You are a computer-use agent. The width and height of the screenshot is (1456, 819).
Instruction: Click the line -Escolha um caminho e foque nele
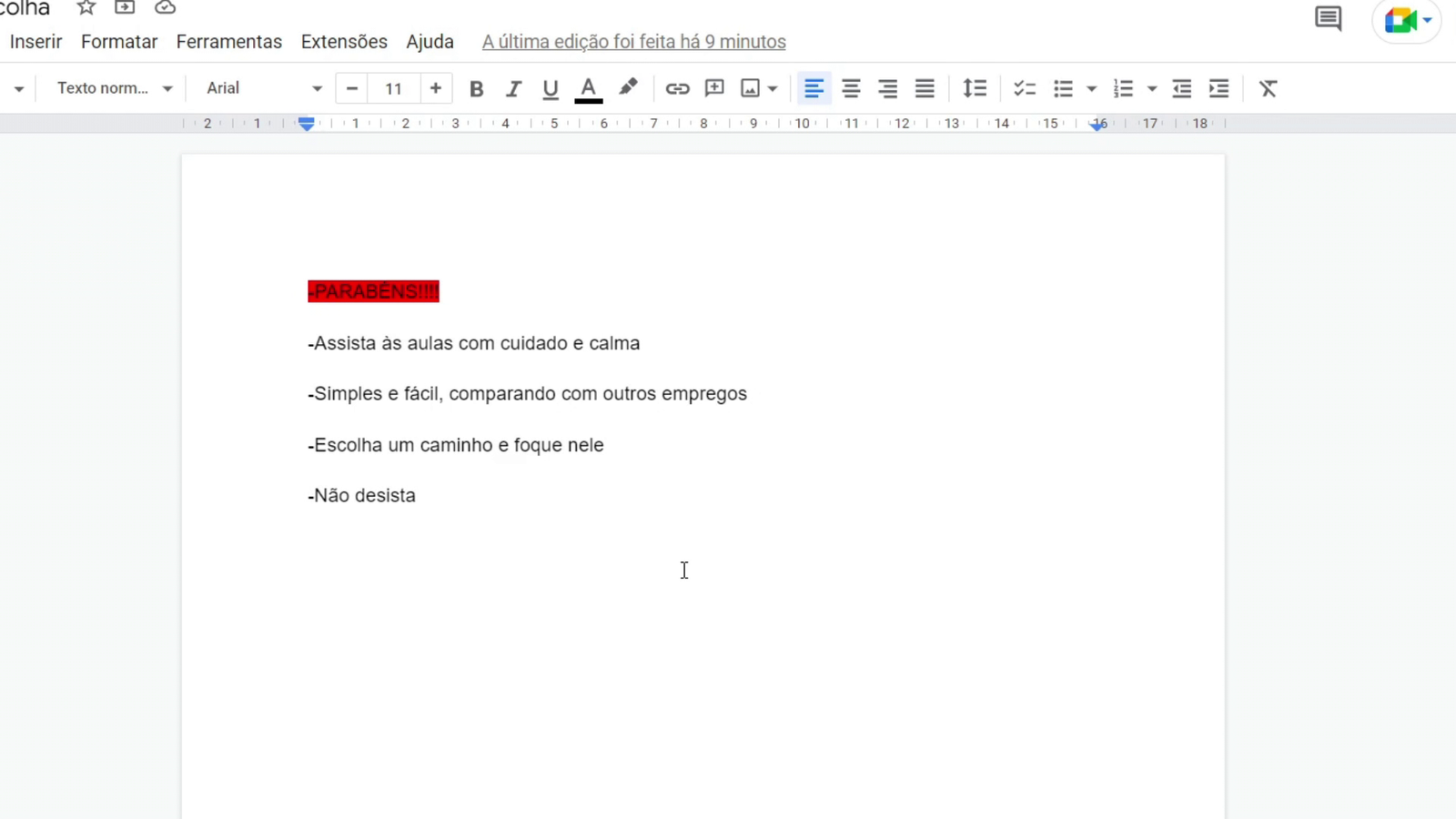coord(455,445)
